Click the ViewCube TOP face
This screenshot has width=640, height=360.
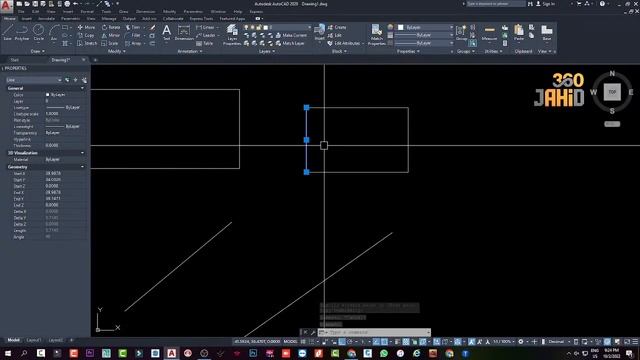612,92
